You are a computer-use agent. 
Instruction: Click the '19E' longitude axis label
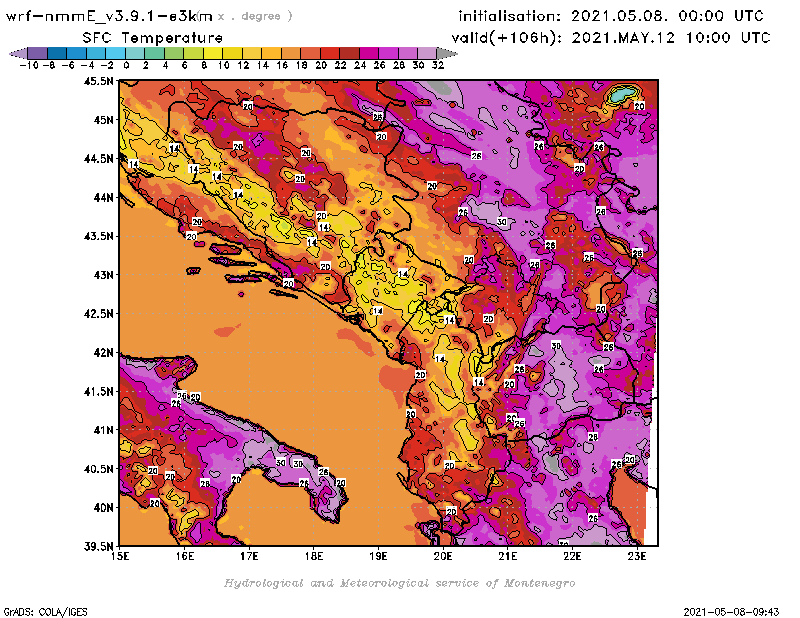[378, 556]
